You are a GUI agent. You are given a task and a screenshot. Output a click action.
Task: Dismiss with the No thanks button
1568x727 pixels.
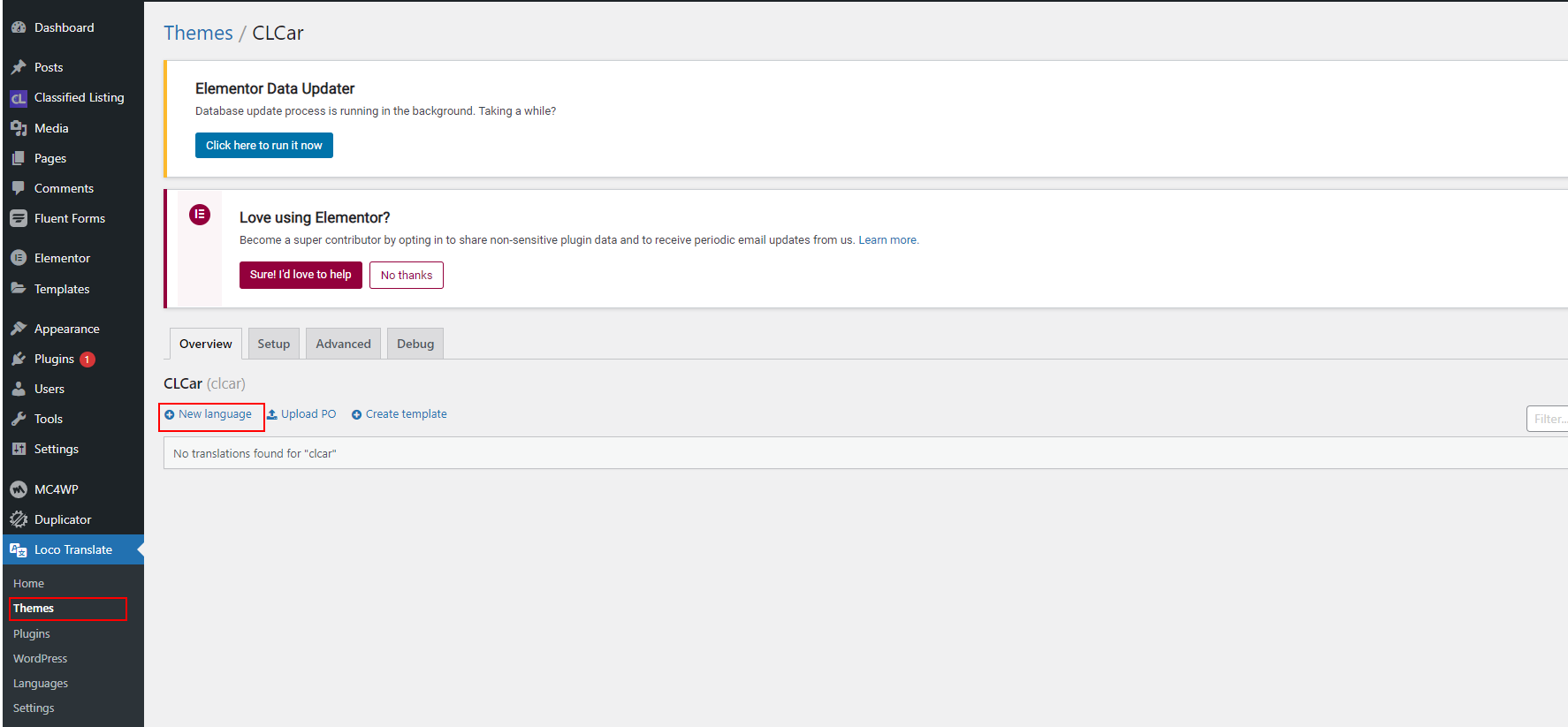407,275
